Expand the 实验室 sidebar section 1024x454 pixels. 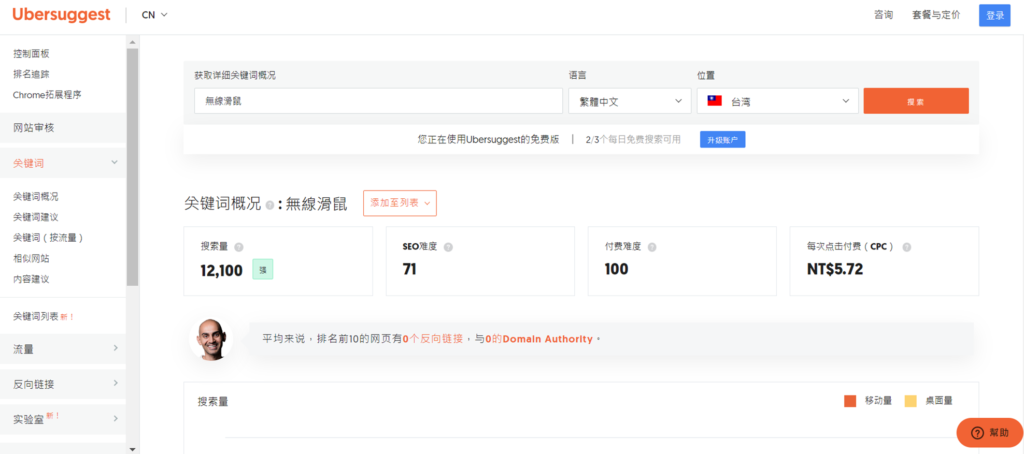point(63,419)
